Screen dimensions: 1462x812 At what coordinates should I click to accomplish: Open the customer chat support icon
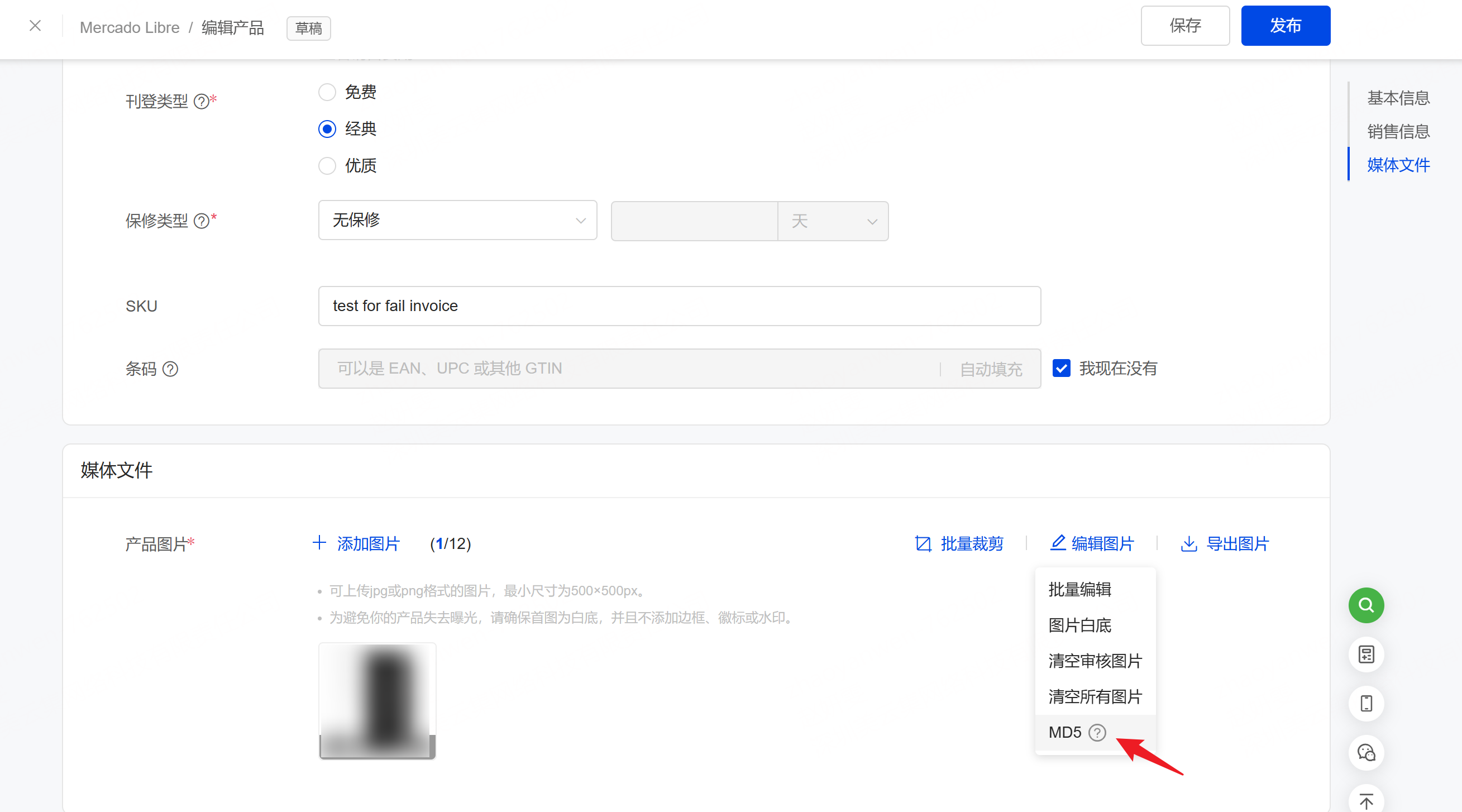(x=1365, y=752)
